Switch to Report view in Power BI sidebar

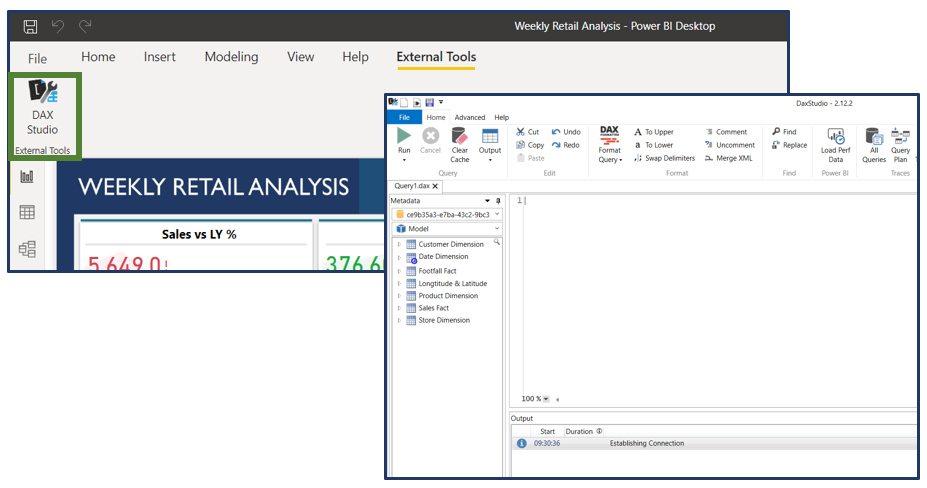point(27,176)
